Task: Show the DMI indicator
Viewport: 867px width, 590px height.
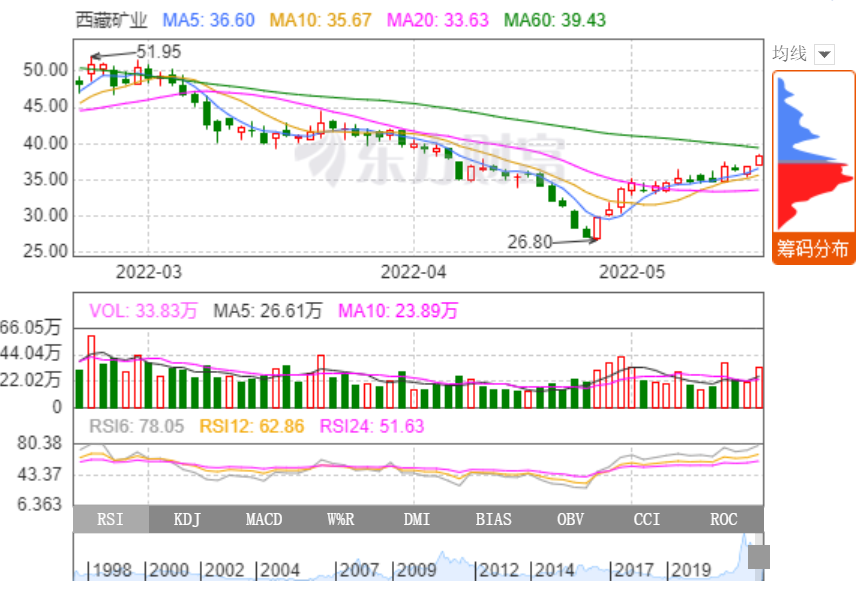Action: tap(417, 519)
